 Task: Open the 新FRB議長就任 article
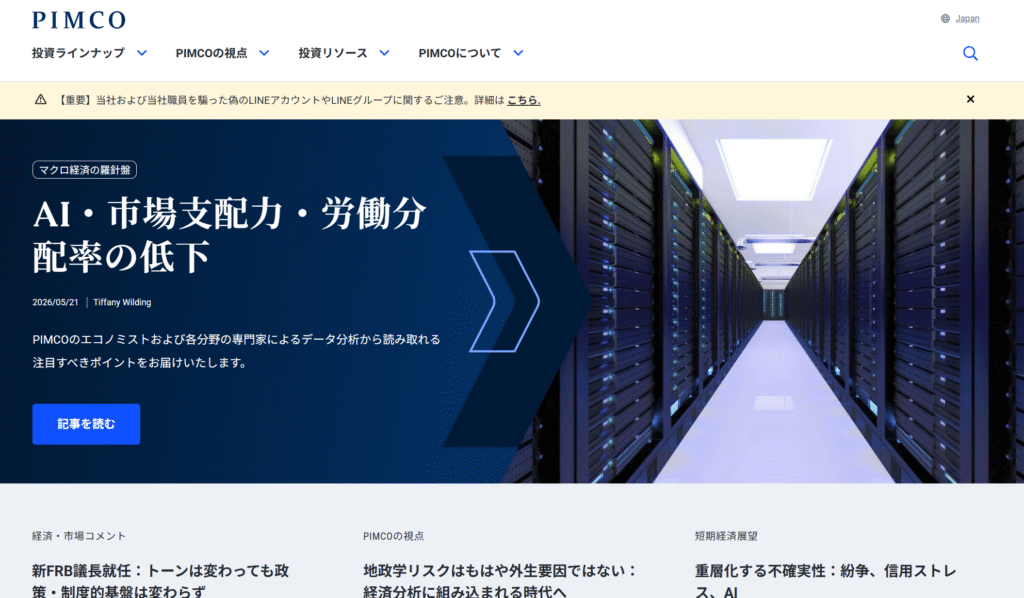click(x=161, y=581)
